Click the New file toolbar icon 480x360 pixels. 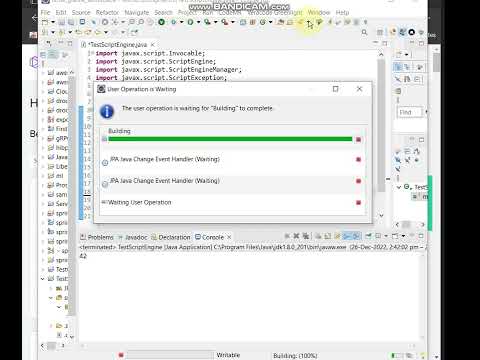(45, 22)
